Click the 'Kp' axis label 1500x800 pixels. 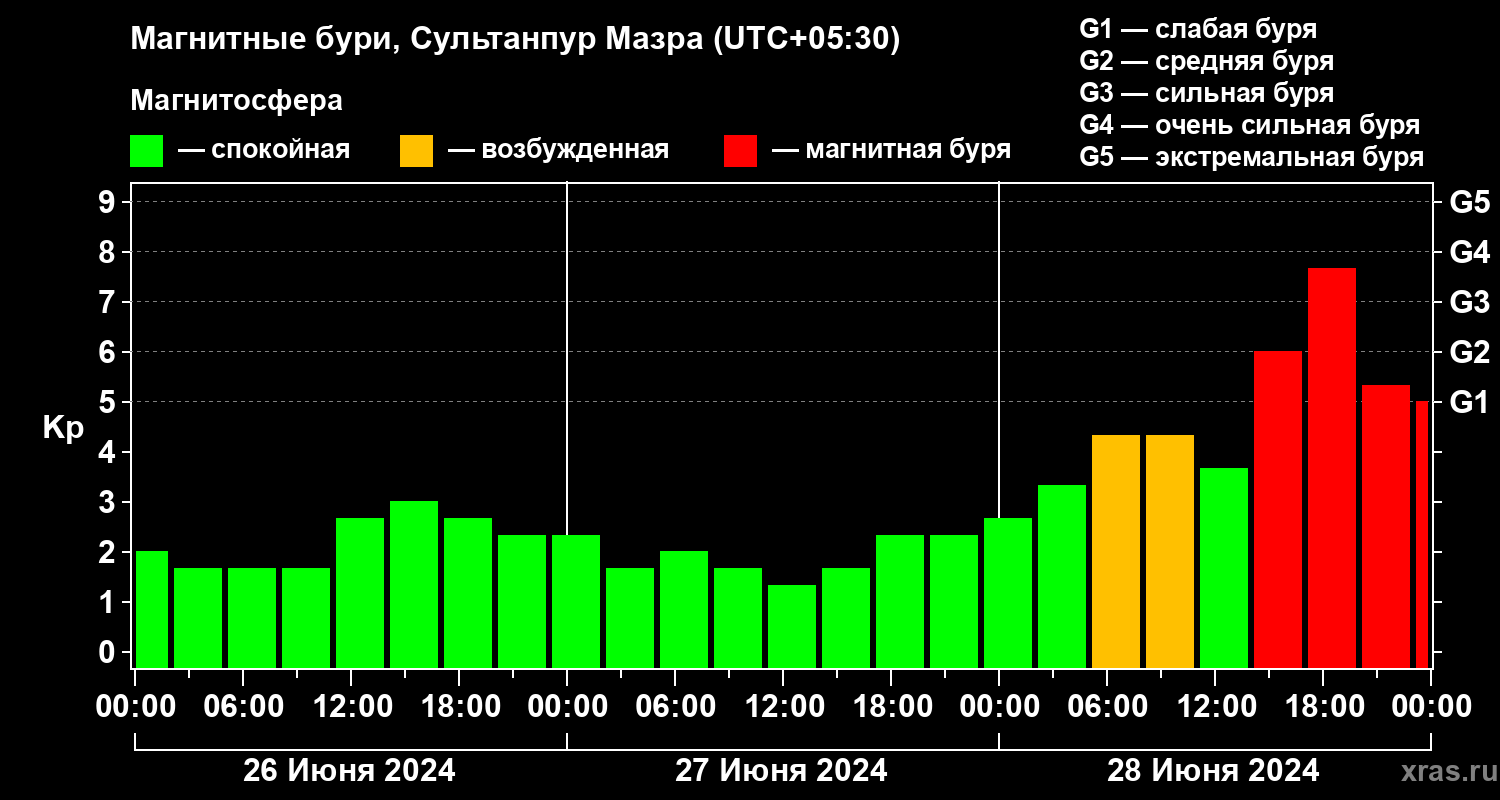pyautogui.click(x=63, y=427)
